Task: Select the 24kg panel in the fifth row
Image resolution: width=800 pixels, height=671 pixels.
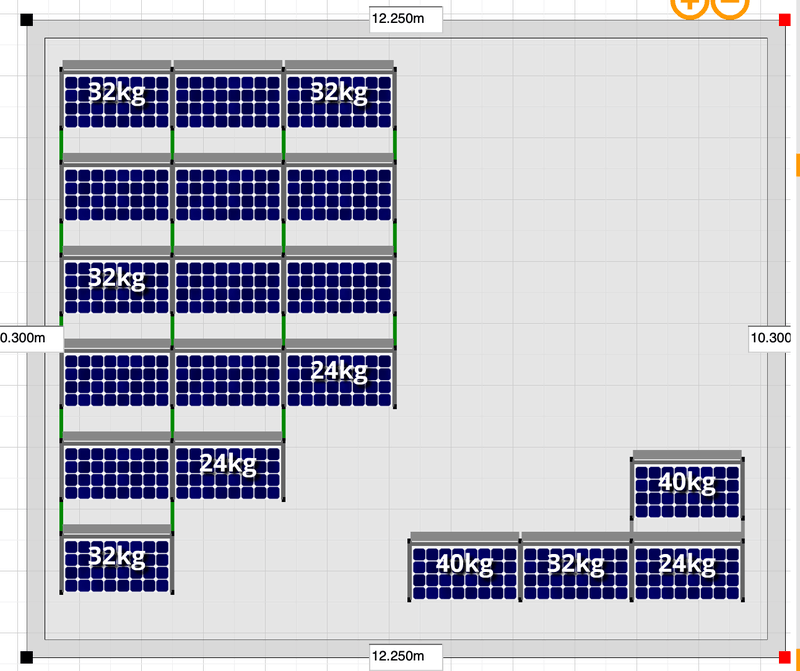Action: tap(228, 473)
